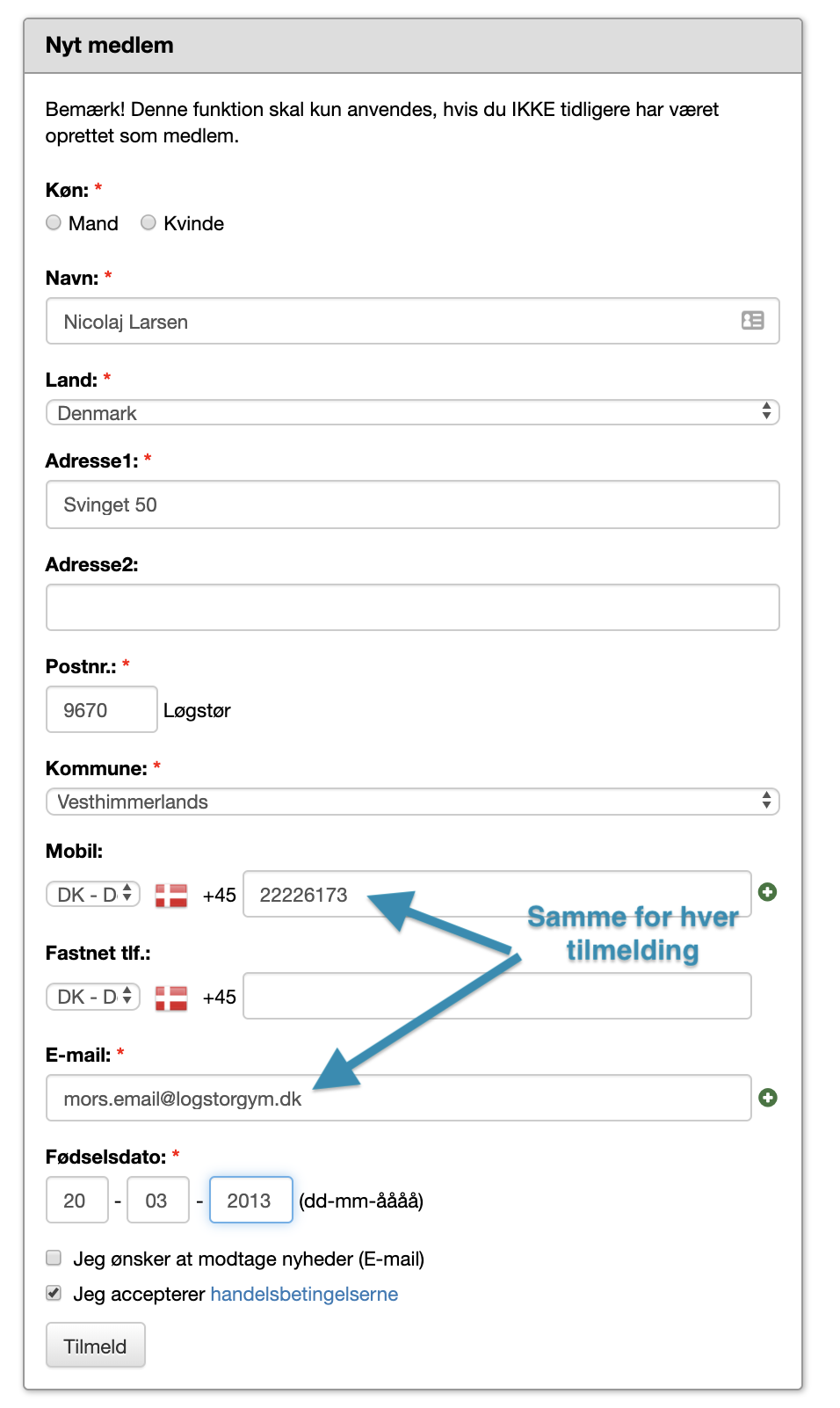The height and width of the screenshot is (1408, 840).
Task: Click the birth year field showing 2013
Action: coord(250,1200)
